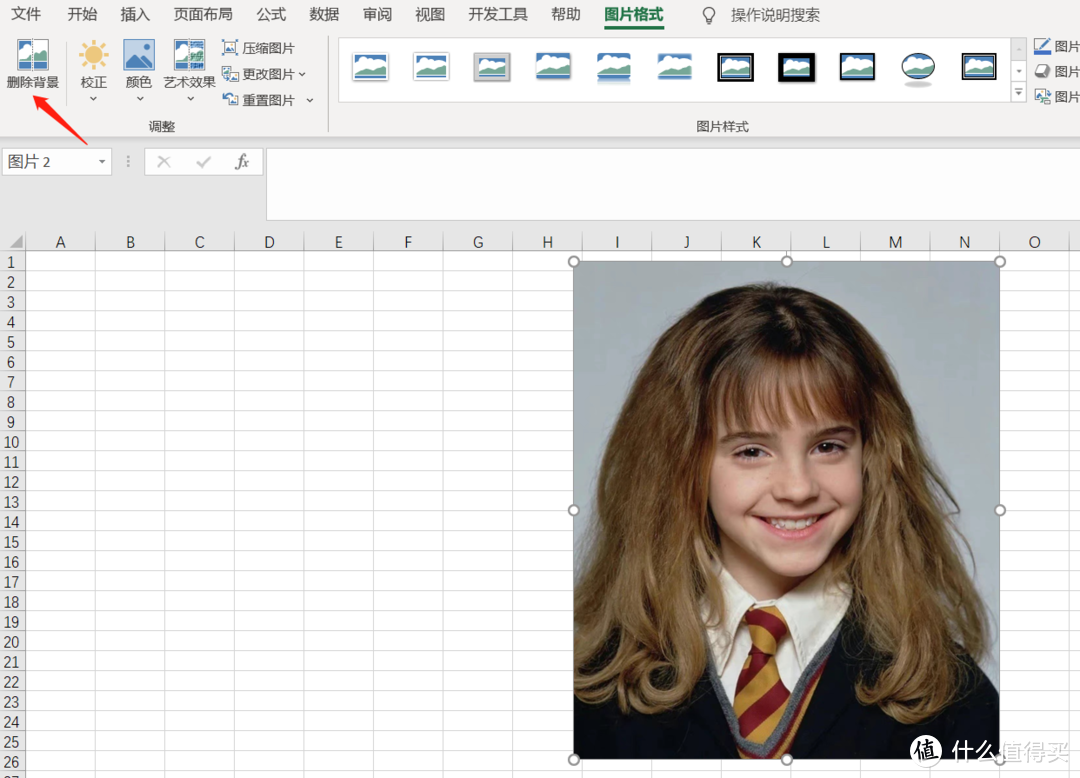This screenshot has width=1080, height=778.
Task: Click 压缩图片 compress pictures
Action: [259, 48]
